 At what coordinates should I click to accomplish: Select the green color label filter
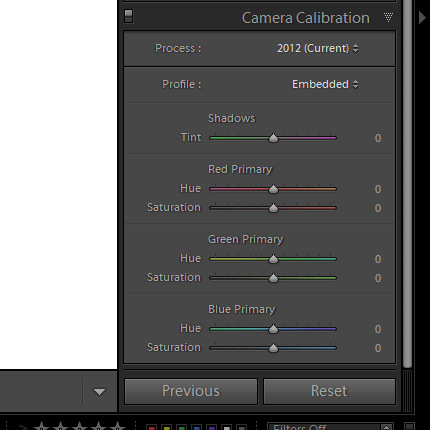(182, 427)
